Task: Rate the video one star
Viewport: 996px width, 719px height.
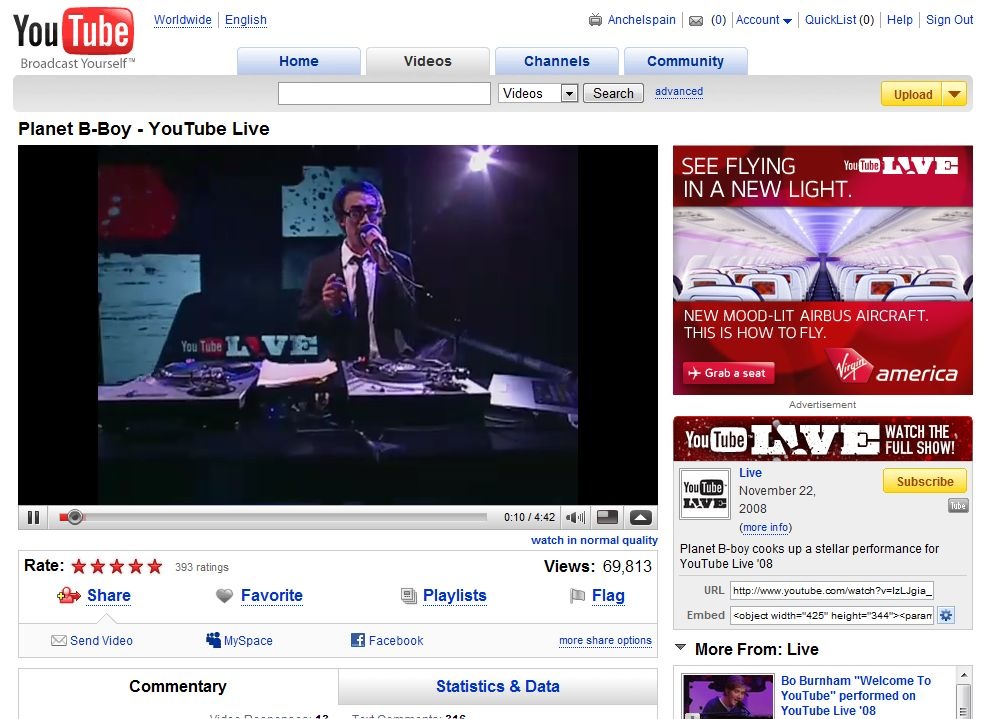Action: pos(79,566)
